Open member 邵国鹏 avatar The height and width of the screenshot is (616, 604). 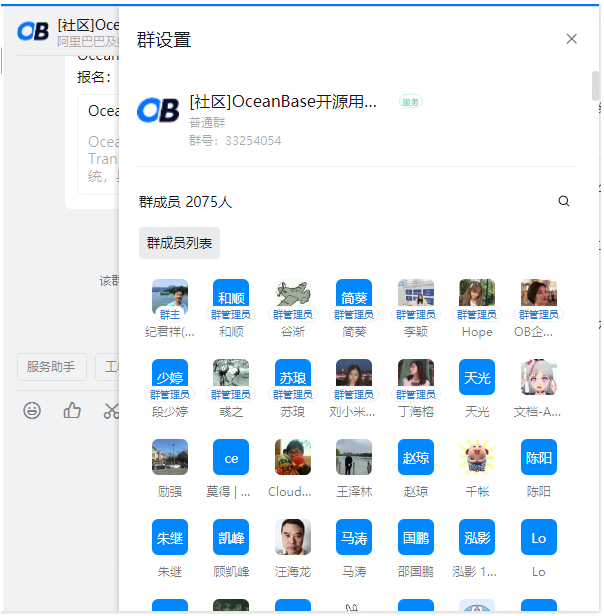pos(416,537)
